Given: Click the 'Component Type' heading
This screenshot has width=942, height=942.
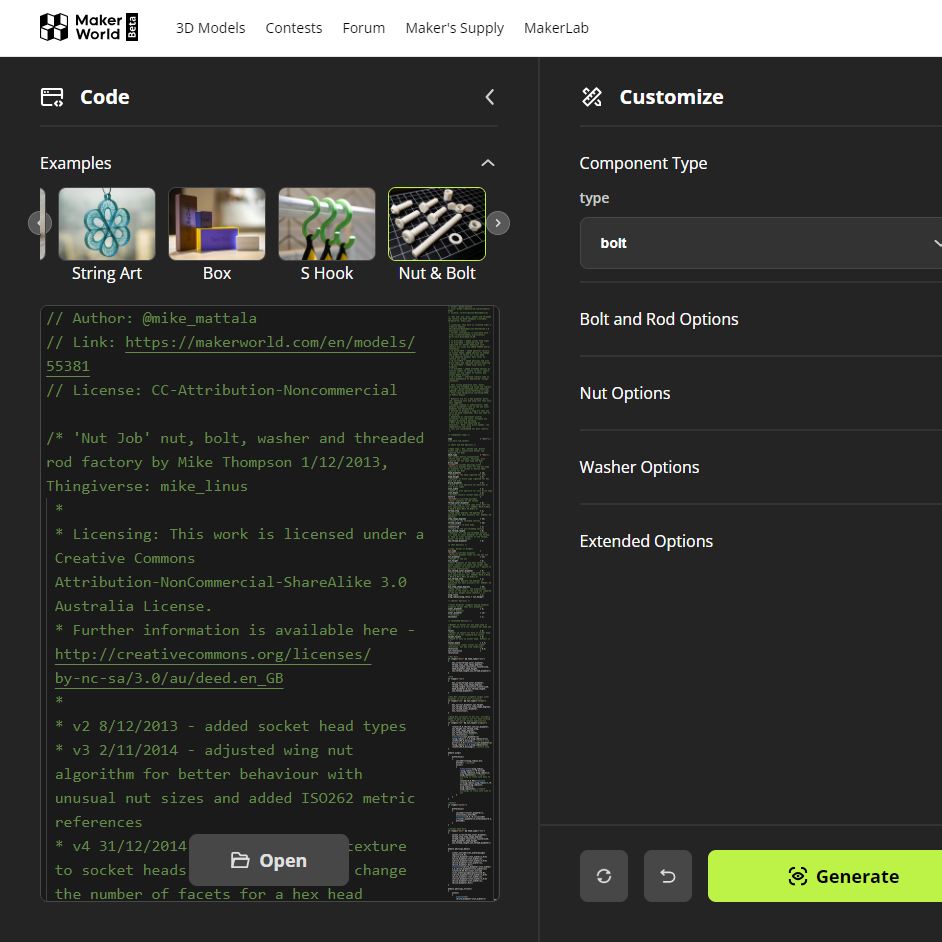Looking at the screenshot, I should pyautogui.click(x=643, y=163).
